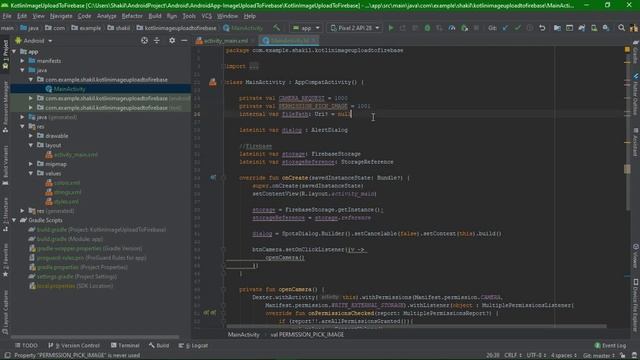640x360 pixels.
Task: Expand the java (generated) folder
Action: click(22, 117)
